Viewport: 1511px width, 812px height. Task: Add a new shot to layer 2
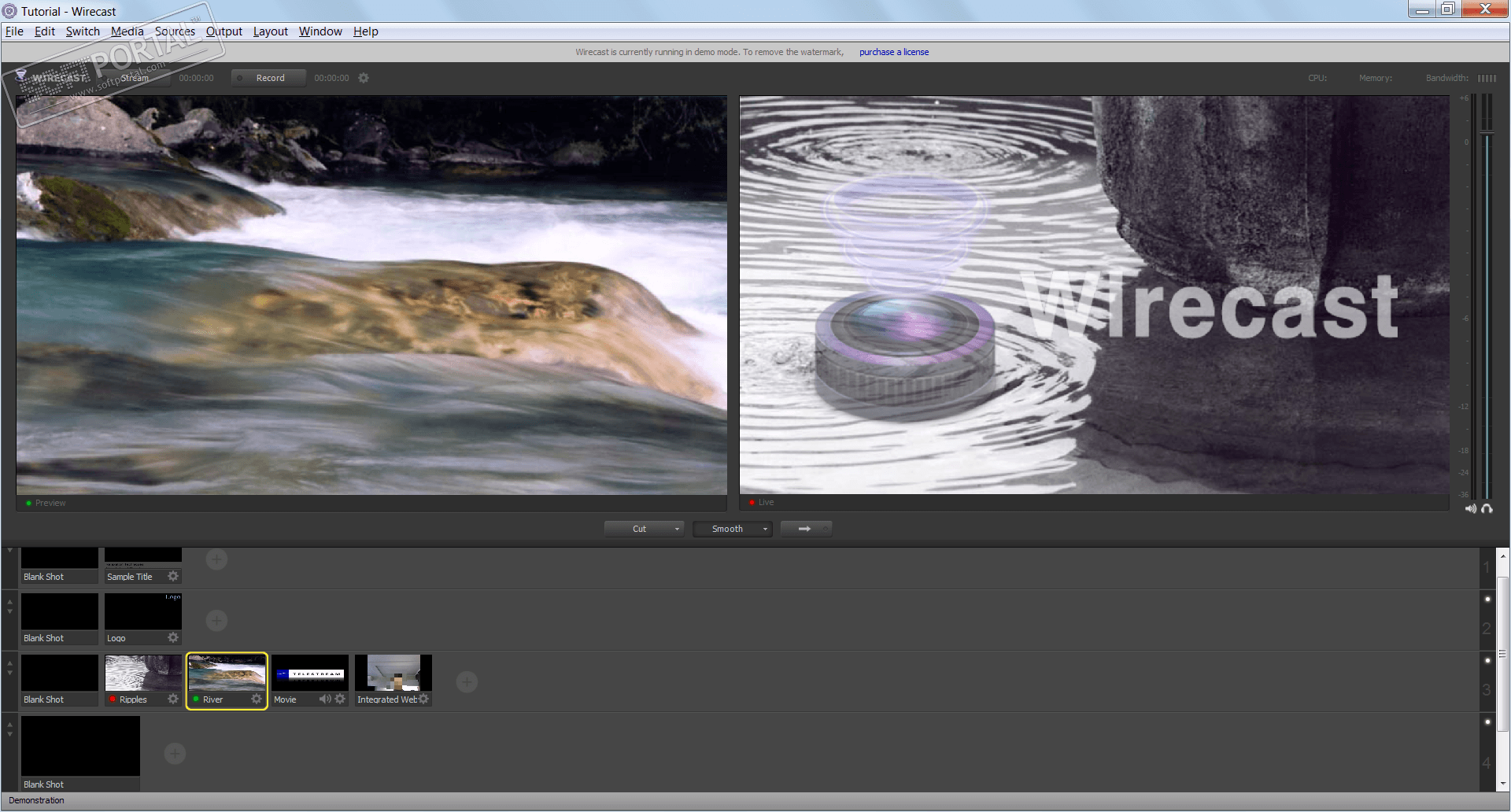click(216, 621)
